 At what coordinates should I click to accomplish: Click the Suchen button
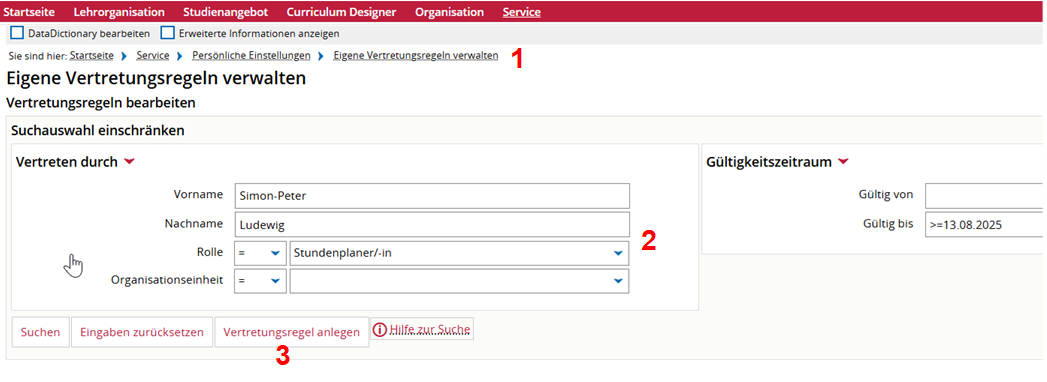41,332
